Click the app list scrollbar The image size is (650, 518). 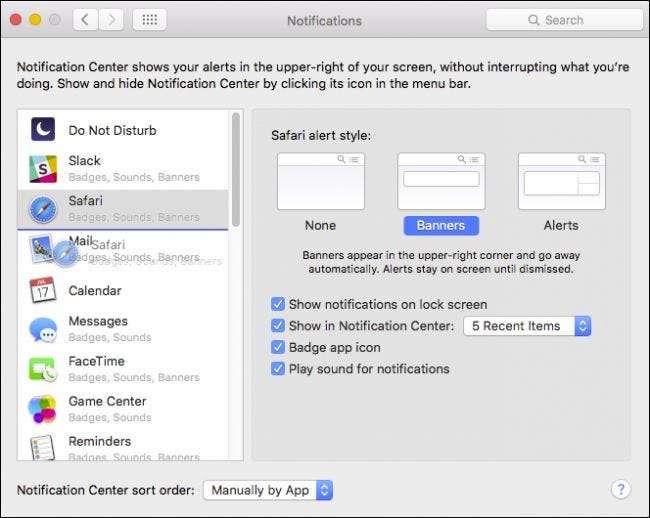click(236, 170)
